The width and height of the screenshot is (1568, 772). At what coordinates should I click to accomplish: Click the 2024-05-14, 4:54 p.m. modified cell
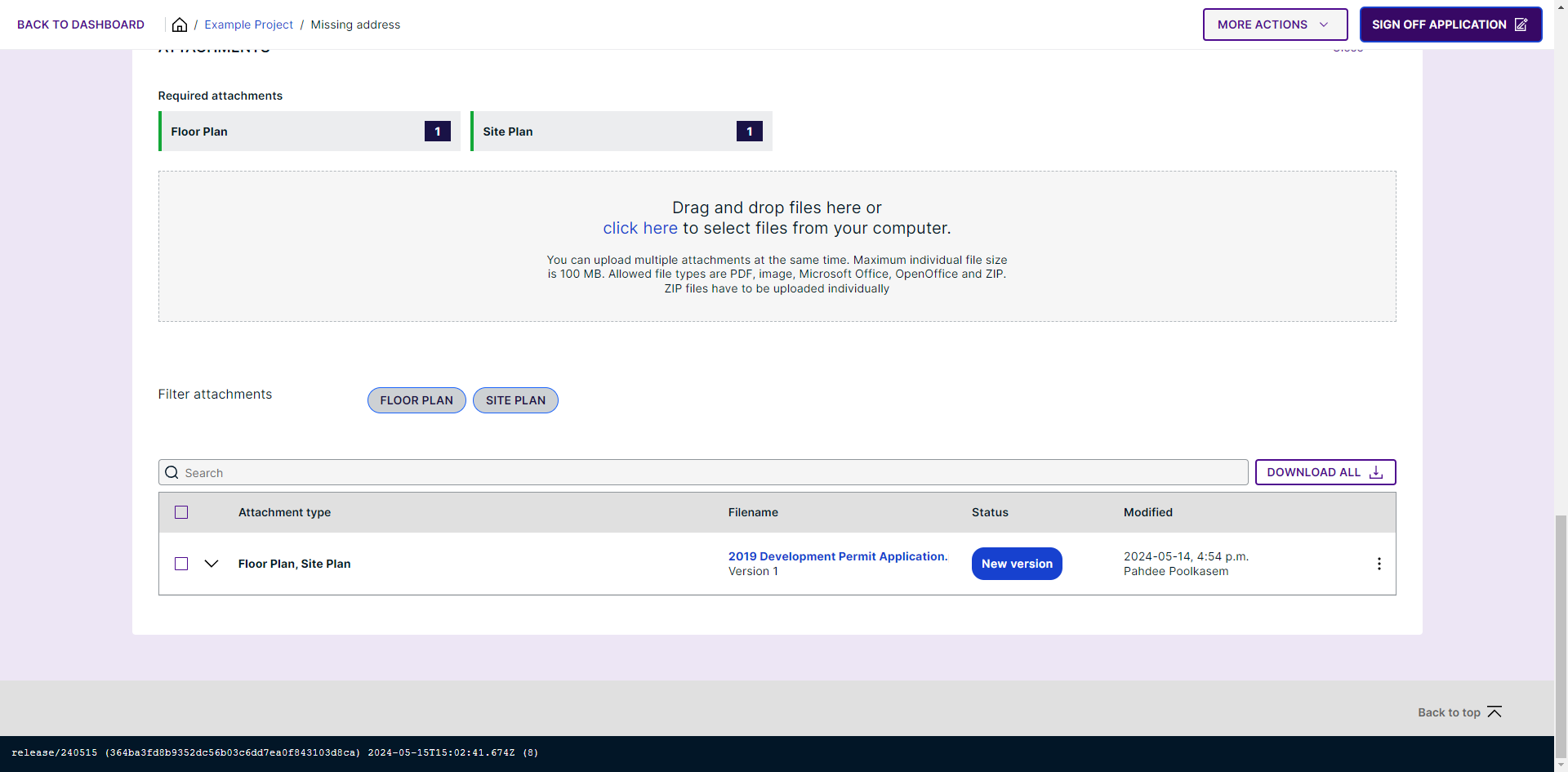(1186, 556)
